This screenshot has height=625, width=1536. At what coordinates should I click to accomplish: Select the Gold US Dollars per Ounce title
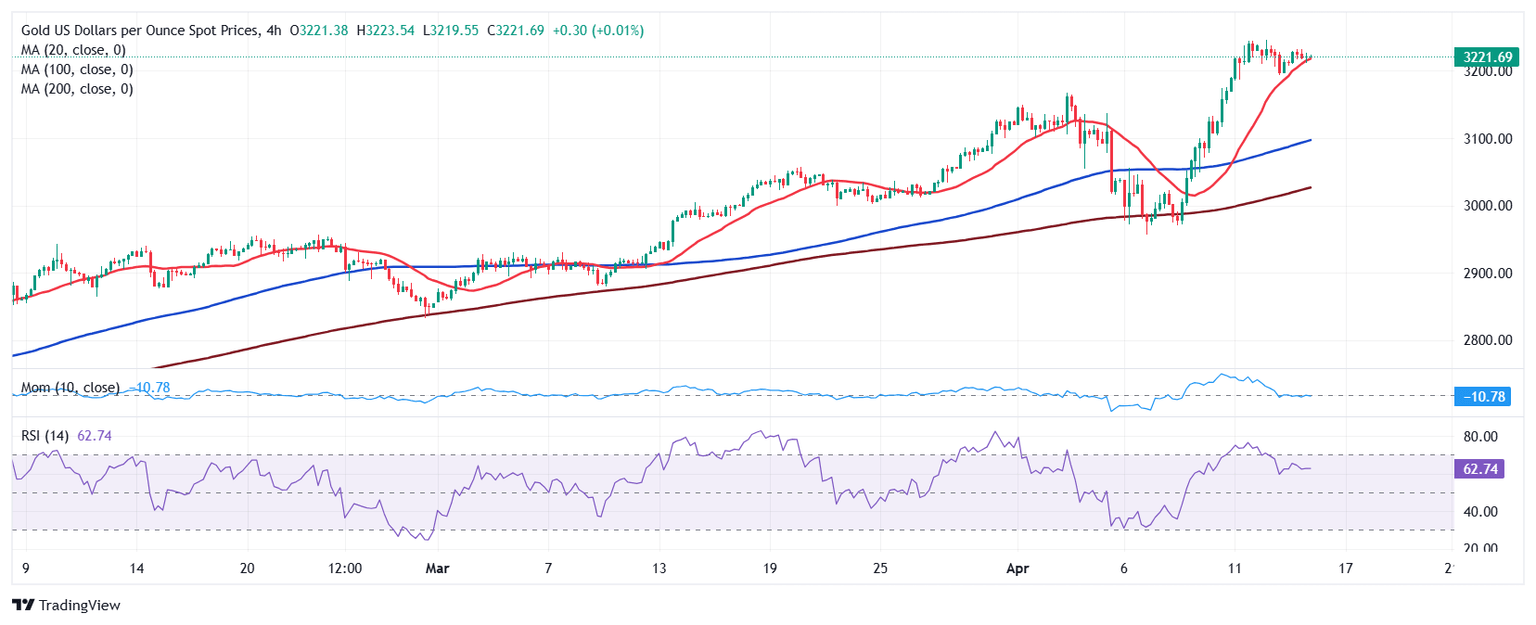(x=140, y=31)
